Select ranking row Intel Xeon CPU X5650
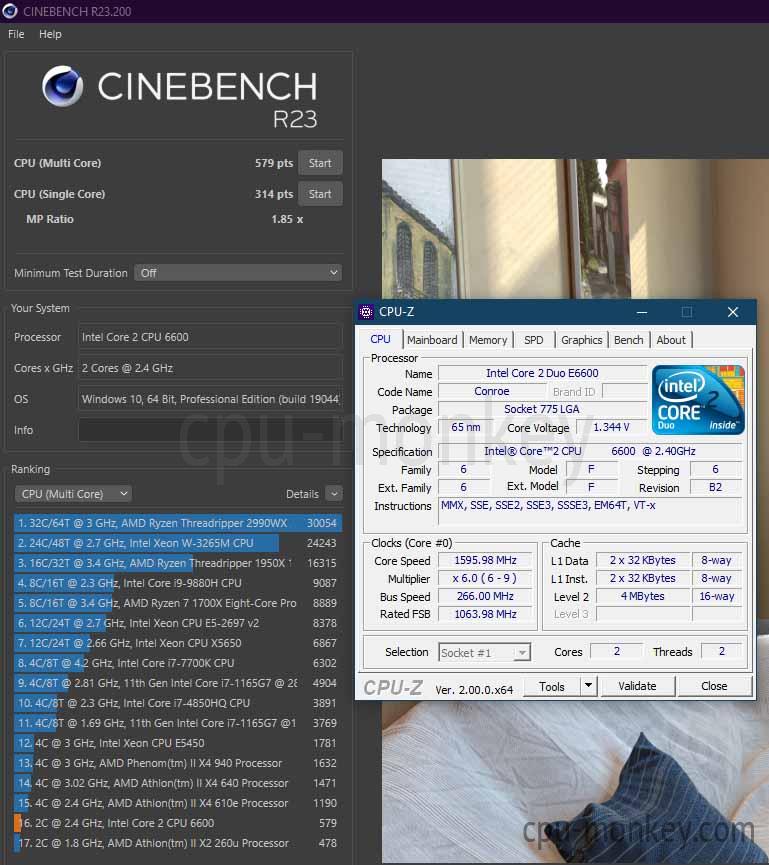 (178, 643)
